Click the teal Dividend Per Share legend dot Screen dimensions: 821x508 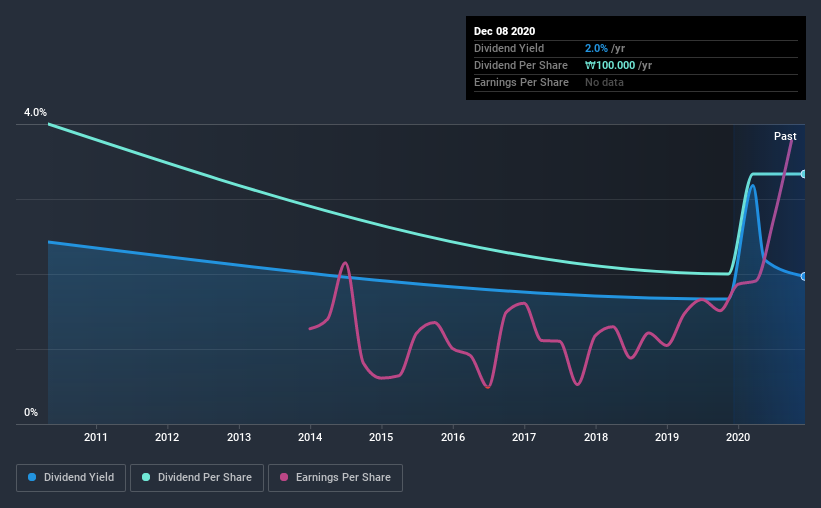tap(146, 477)
